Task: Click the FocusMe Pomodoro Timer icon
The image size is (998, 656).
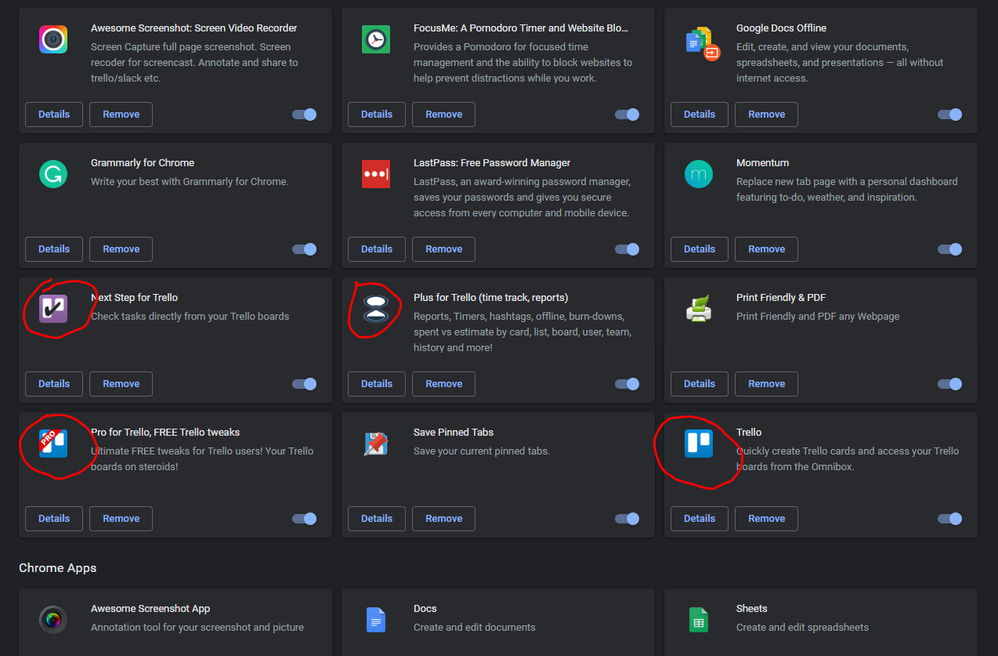Action: coord(376,39)
